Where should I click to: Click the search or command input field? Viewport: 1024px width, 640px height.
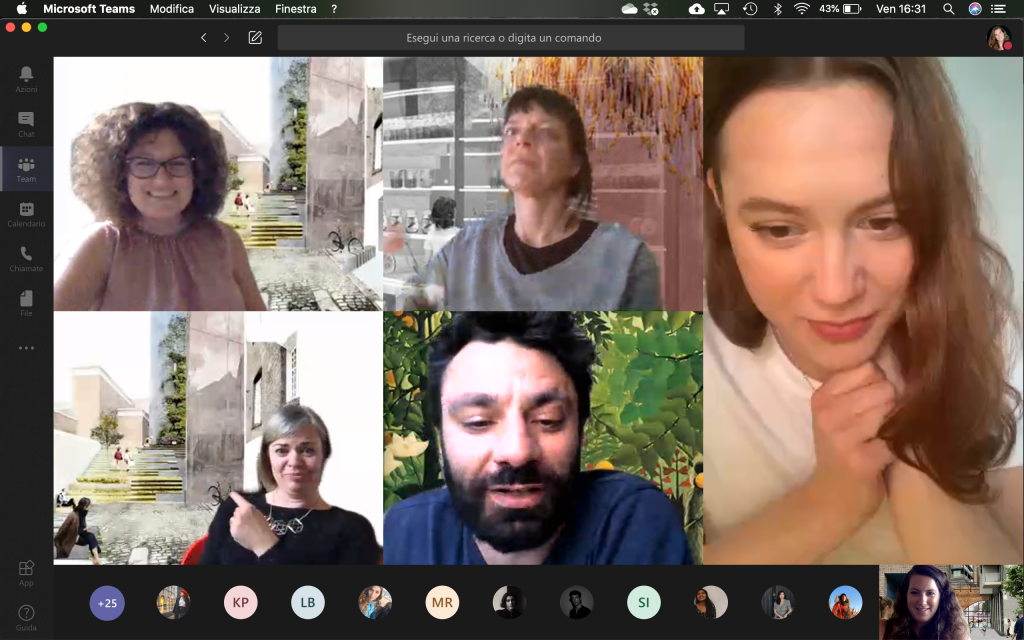click(x=510, y=38)
